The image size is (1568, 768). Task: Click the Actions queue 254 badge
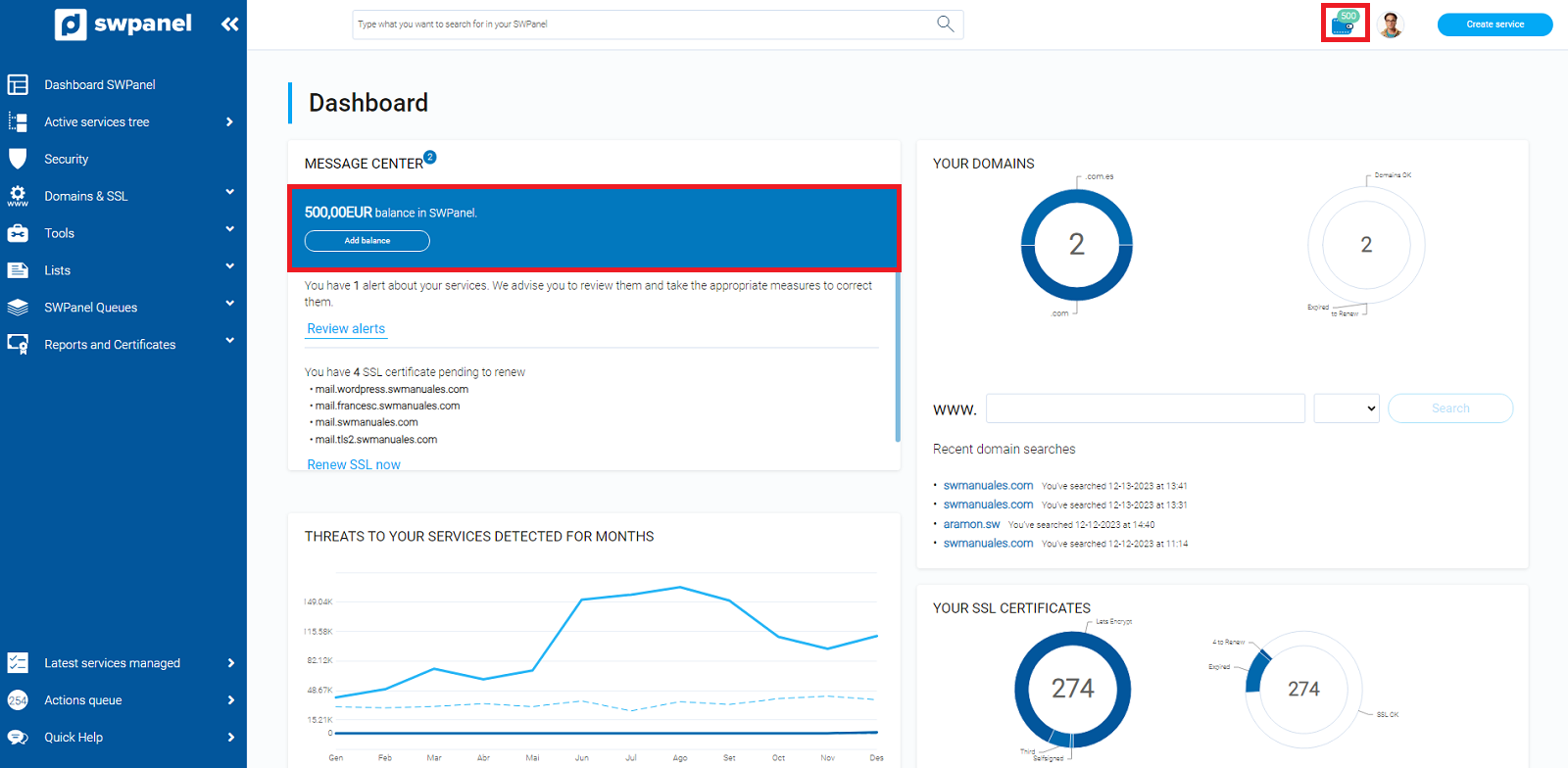pyautogui.click(x=18, y=700)
